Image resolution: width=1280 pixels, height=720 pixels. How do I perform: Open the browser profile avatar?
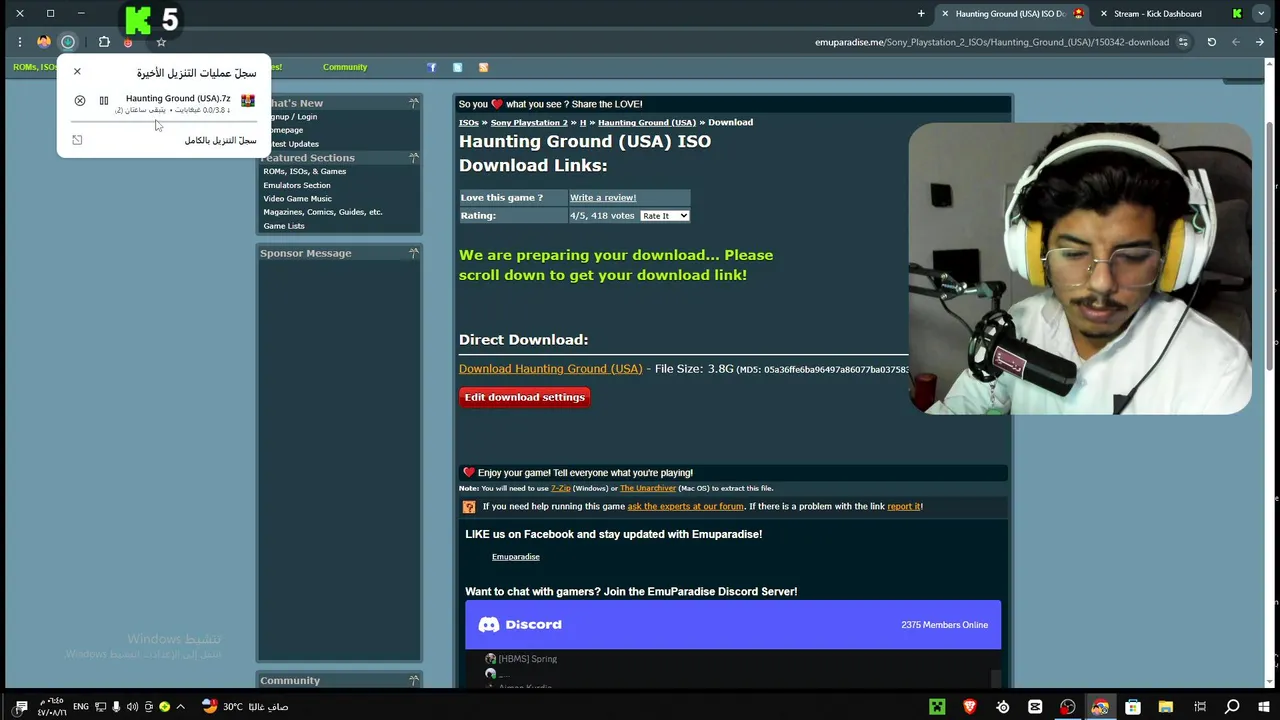(44, 42)
